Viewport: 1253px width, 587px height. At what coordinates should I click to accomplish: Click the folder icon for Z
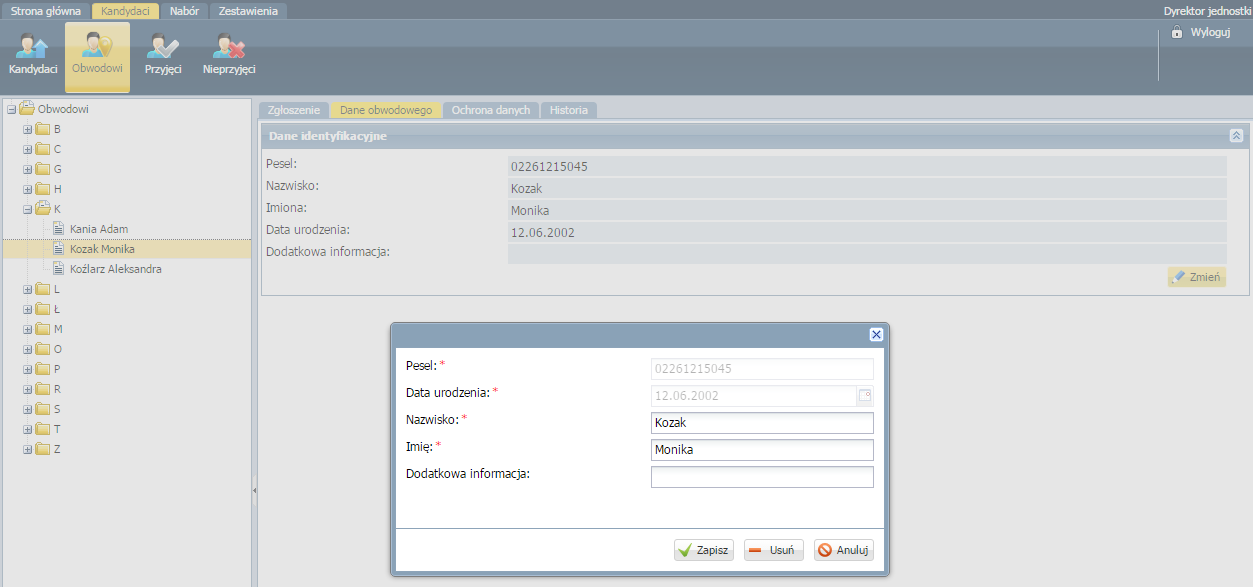[43, 449]
